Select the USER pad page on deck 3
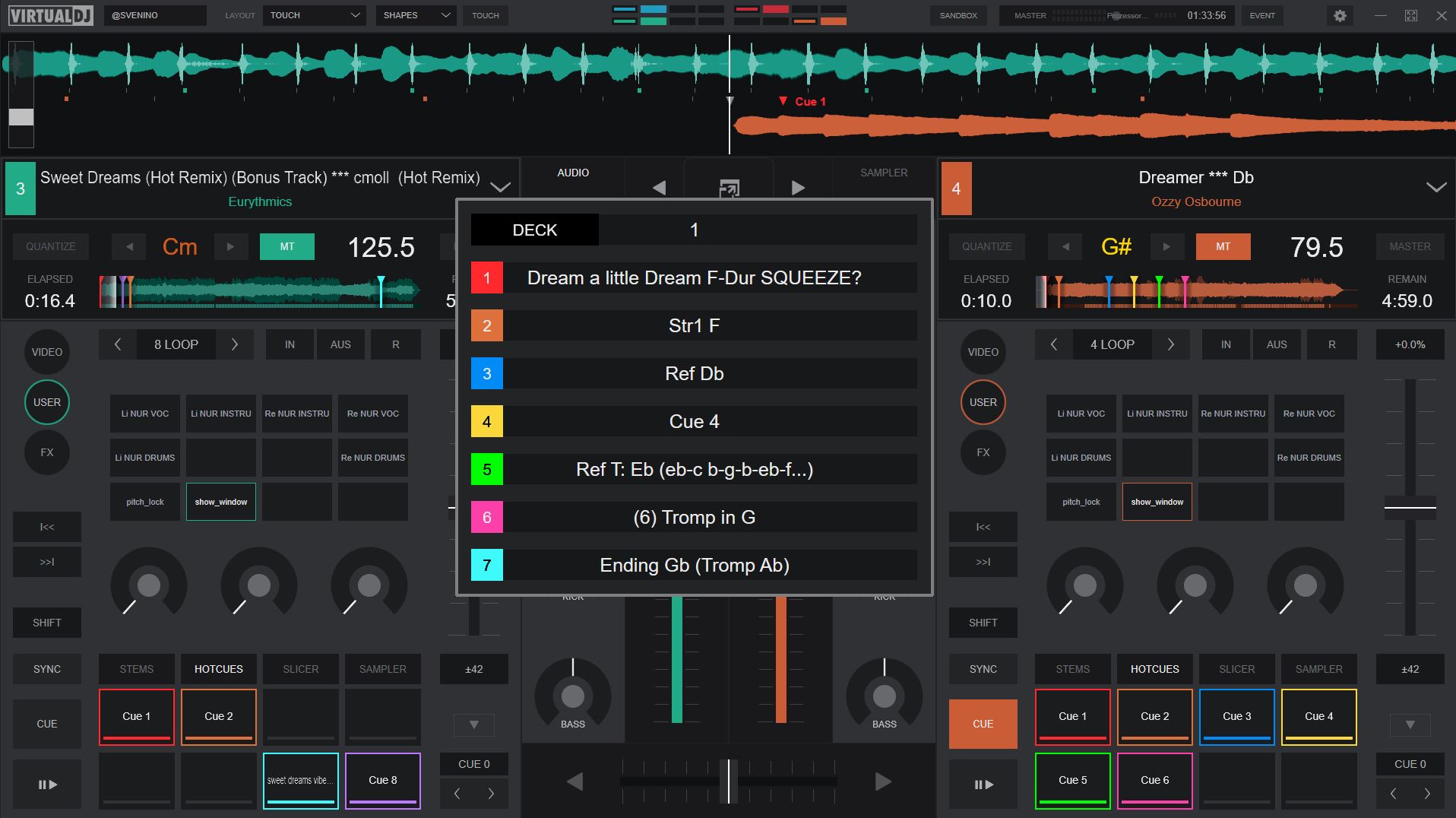1456x818 pixels. [47, 402]
